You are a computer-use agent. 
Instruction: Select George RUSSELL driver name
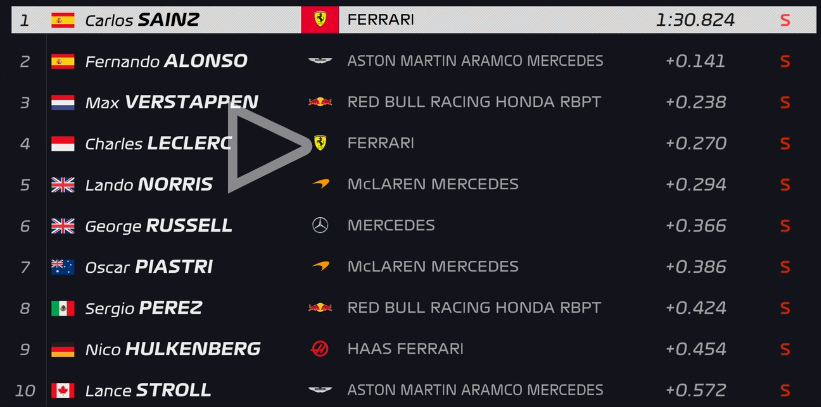coord(159,226)
